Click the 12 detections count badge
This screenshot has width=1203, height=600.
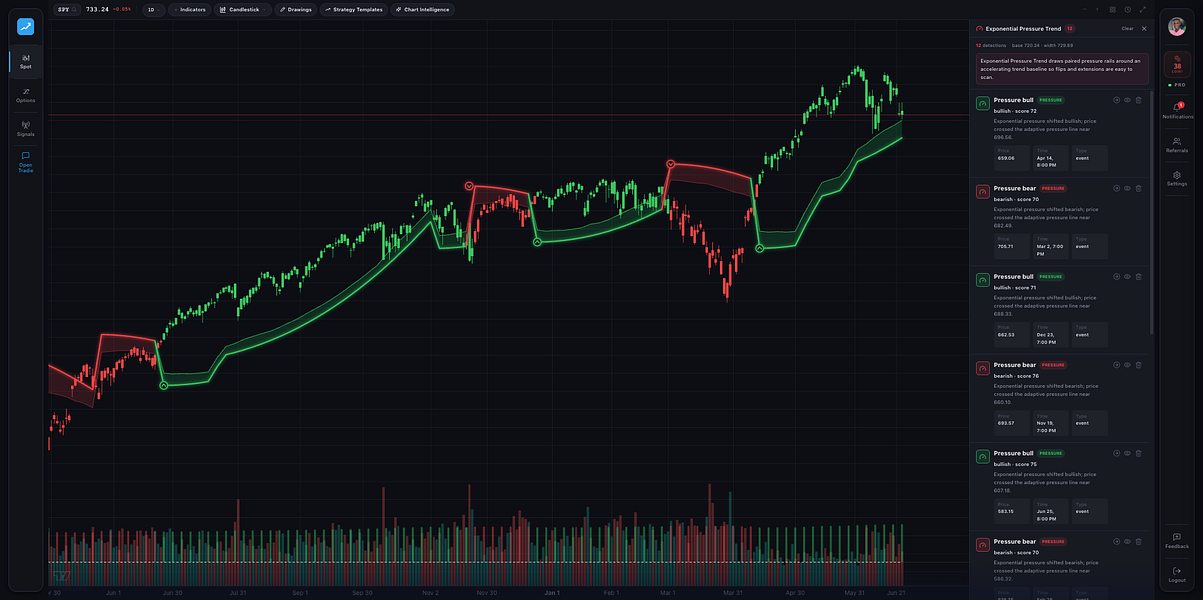[x=1070, y=29]
